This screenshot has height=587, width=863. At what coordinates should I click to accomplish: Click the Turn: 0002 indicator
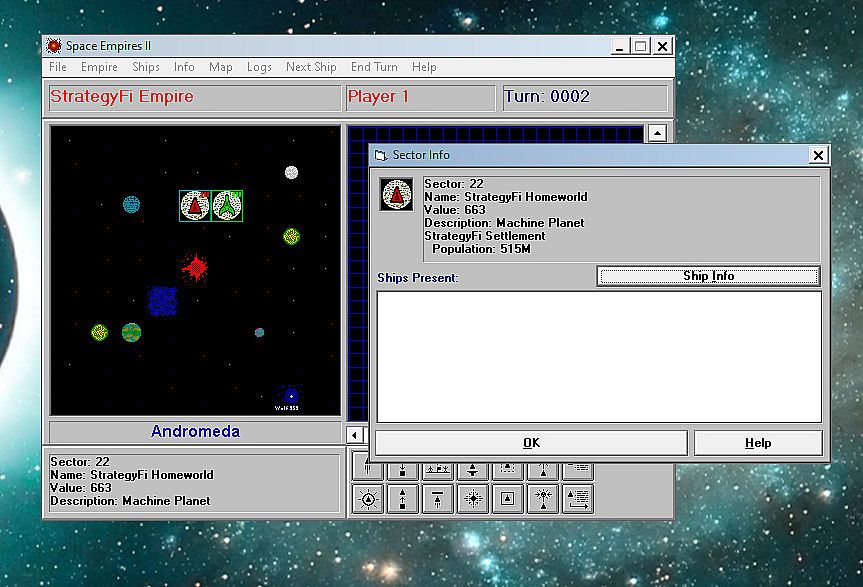click(x=547, y=96)
